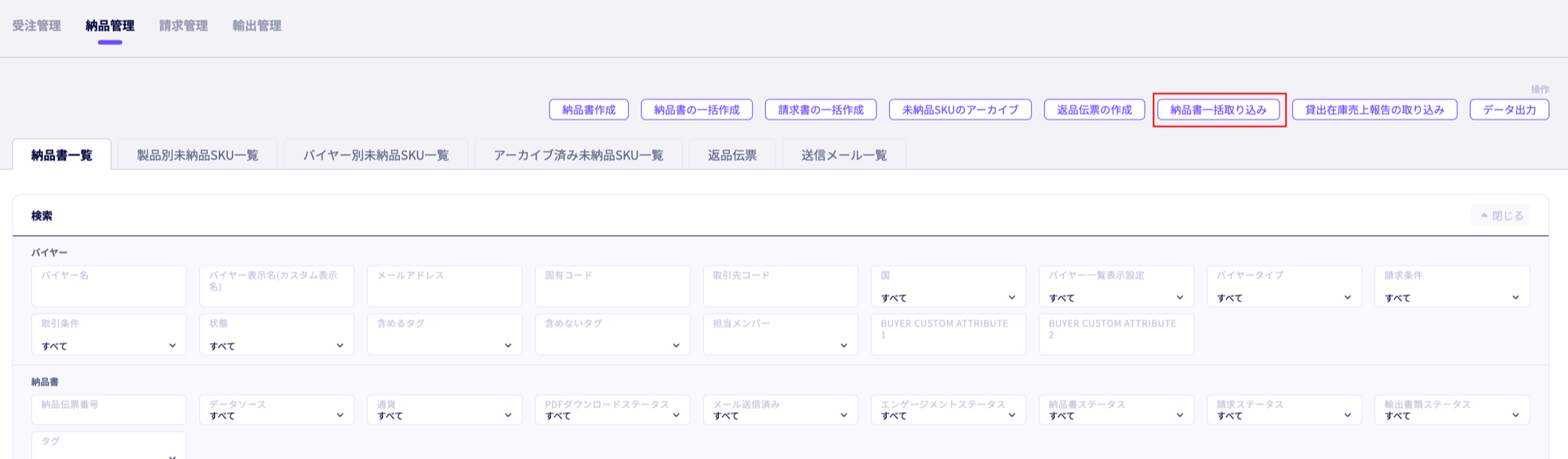Open the データソース dropdown
This screenshot has width=1568, height=459.
click(277, 410)
